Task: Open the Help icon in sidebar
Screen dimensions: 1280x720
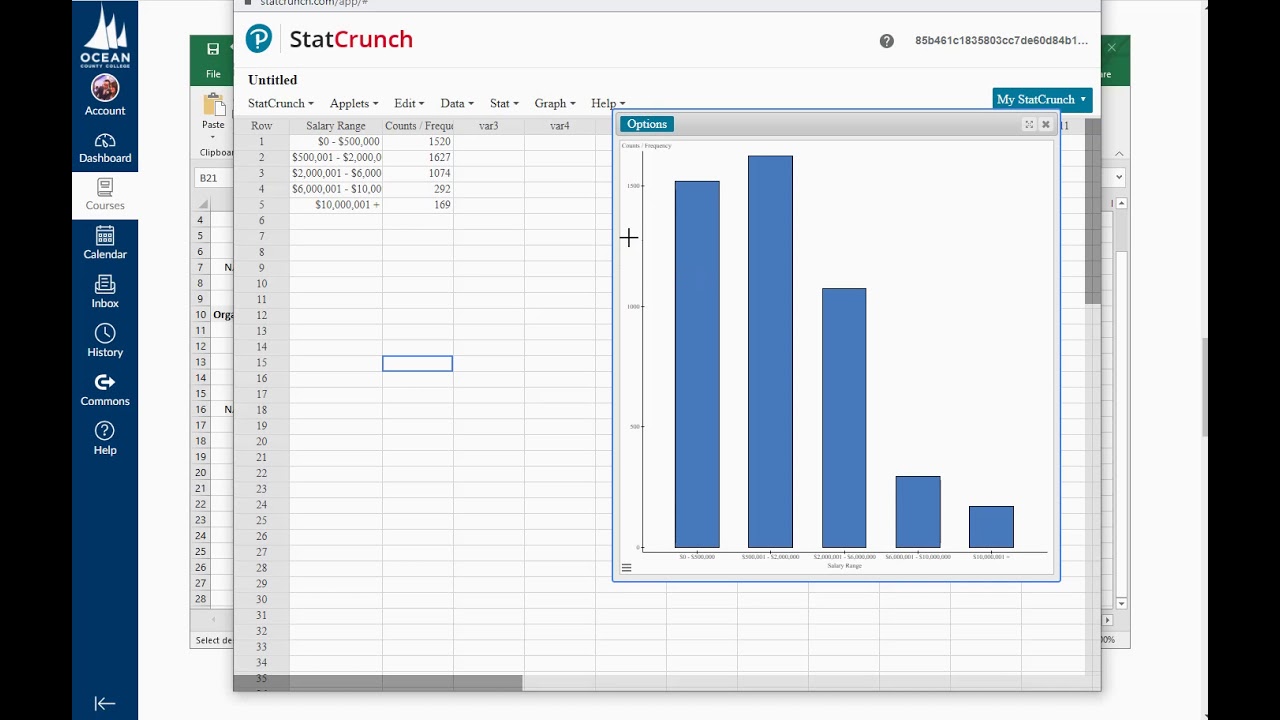Action: coord(105,431)
